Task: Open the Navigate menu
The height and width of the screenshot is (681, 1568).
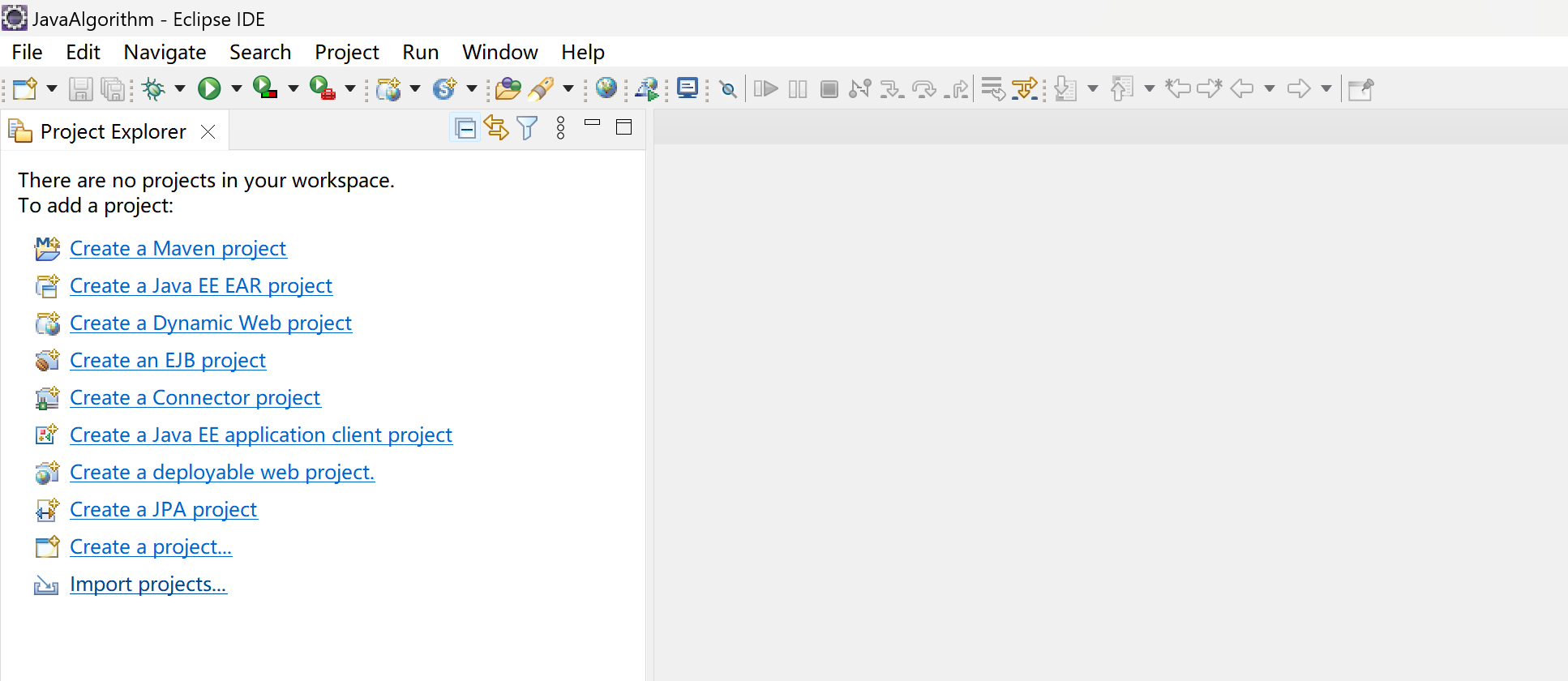Action: [165, 52]
